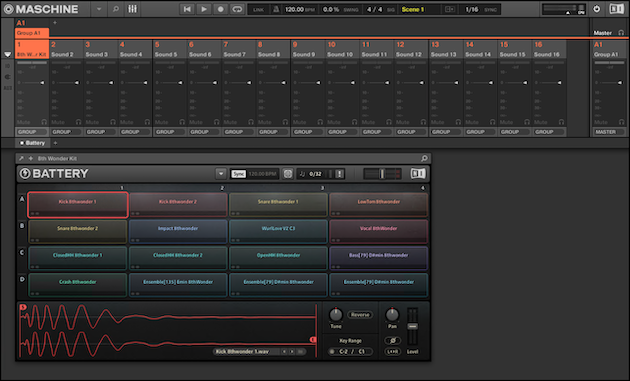630x381 pixels.
Task: Click the Record button in transport
Action: coord(221,9)
